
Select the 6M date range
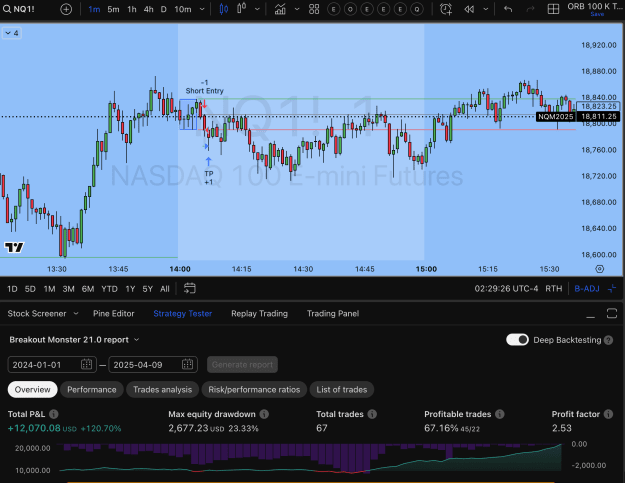(88, 289)
